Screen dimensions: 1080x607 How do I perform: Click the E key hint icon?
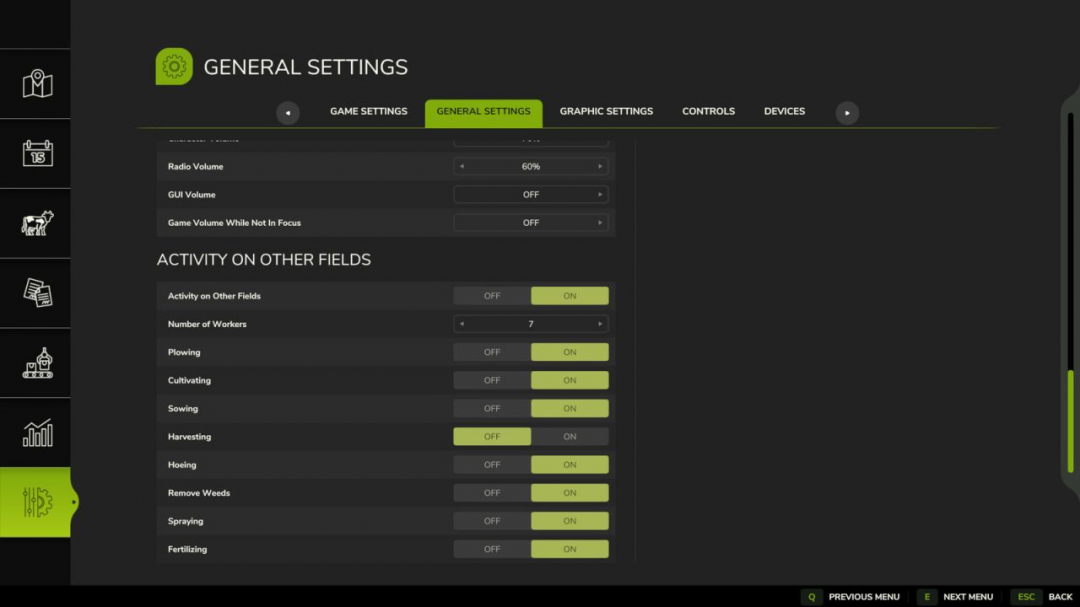926,597
